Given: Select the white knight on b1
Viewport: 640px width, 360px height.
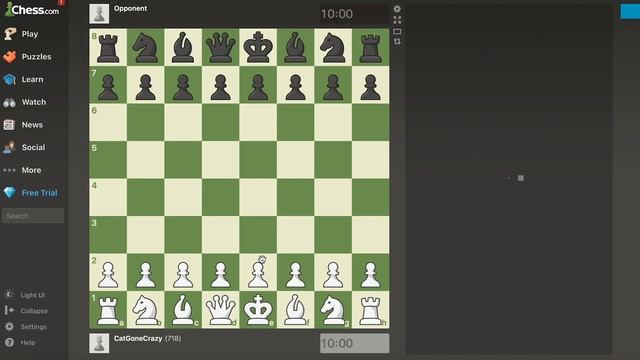Looking at the screenshot, I should pos(146,310).
